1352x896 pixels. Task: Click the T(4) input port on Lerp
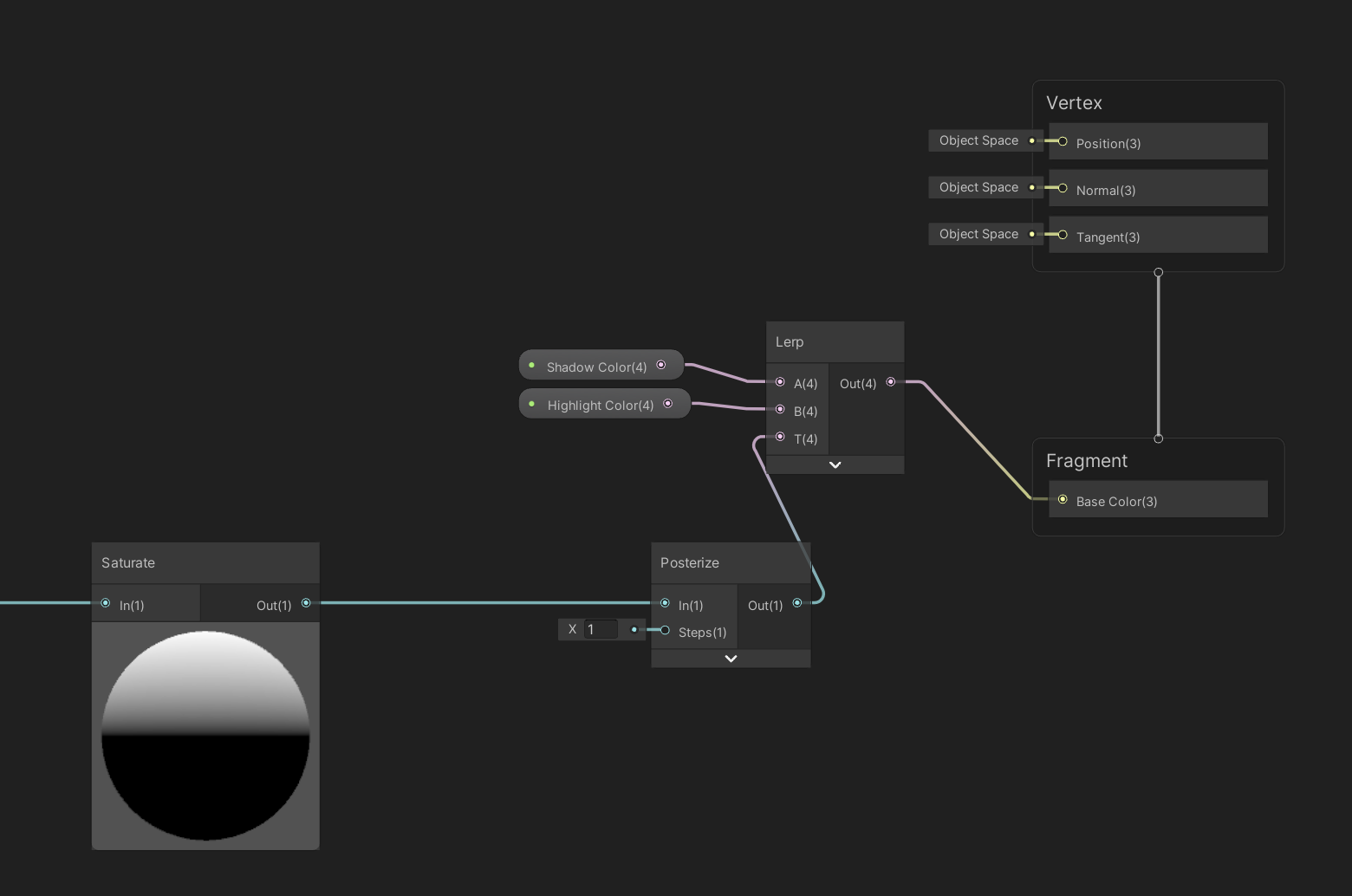point(780,437)
